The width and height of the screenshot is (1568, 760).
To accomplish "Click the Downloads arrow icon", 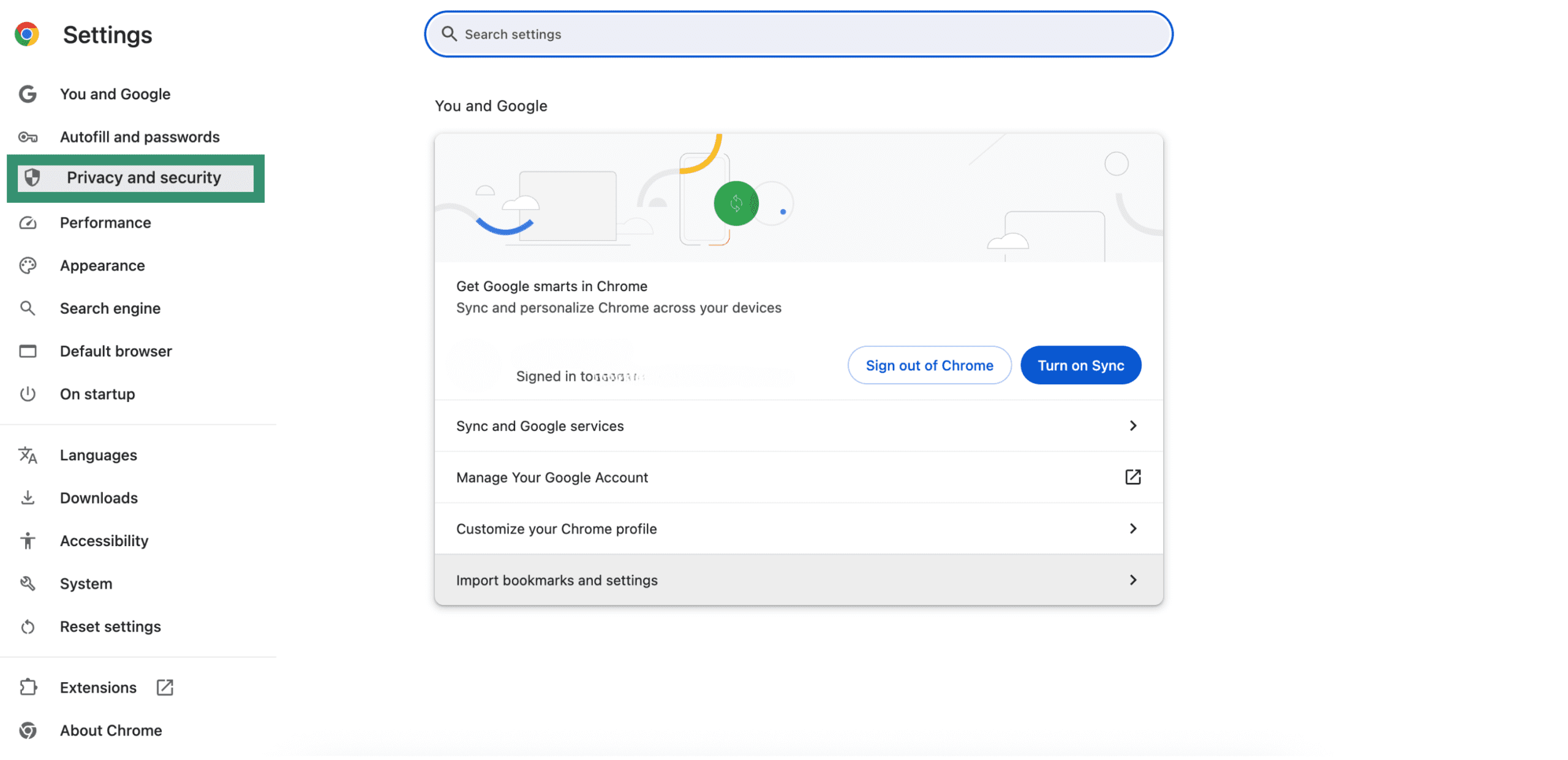I will coord(28,498).
